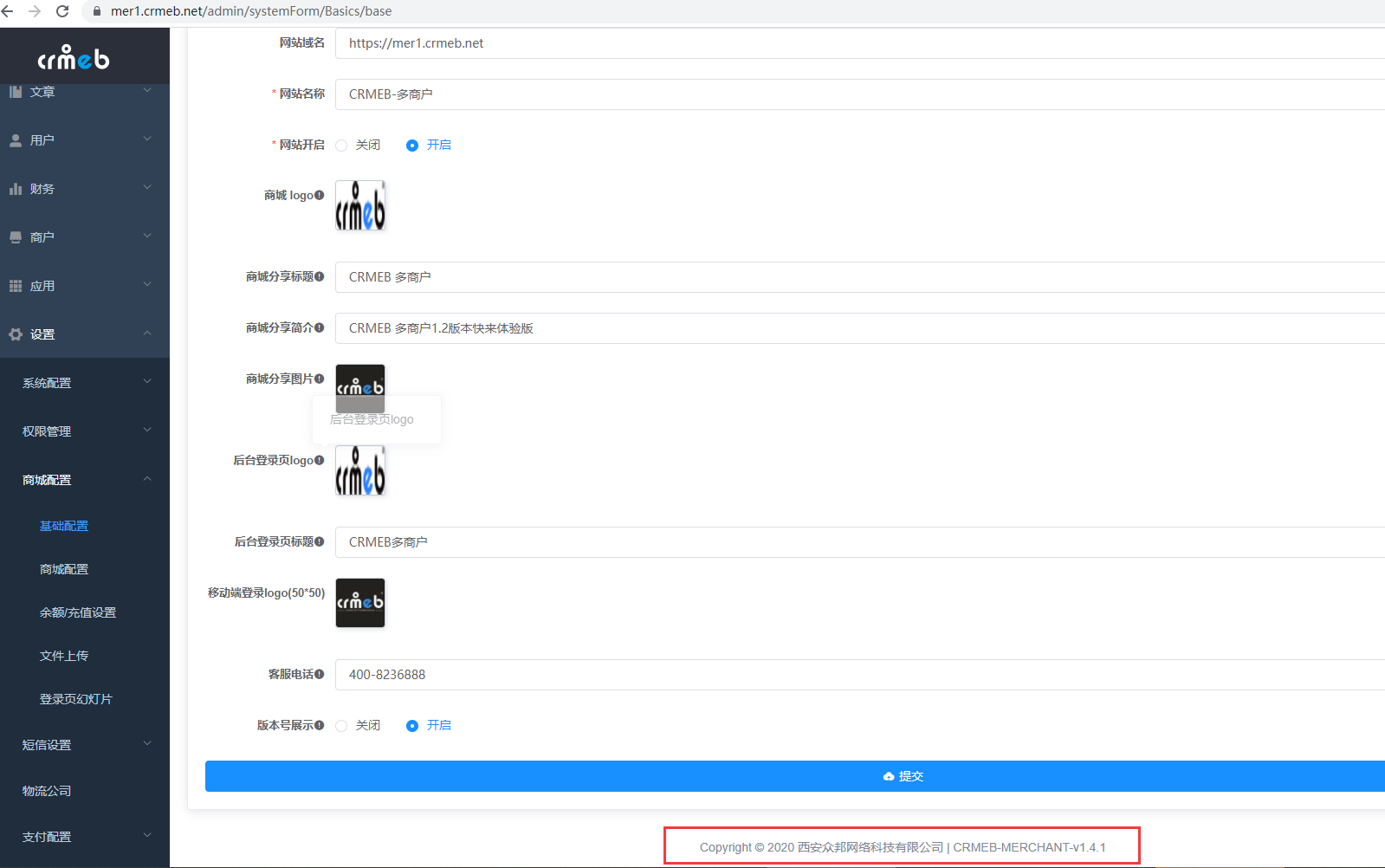Click the 网站名称 input field
Screen dimensions: 1385x868
[860, 94]
